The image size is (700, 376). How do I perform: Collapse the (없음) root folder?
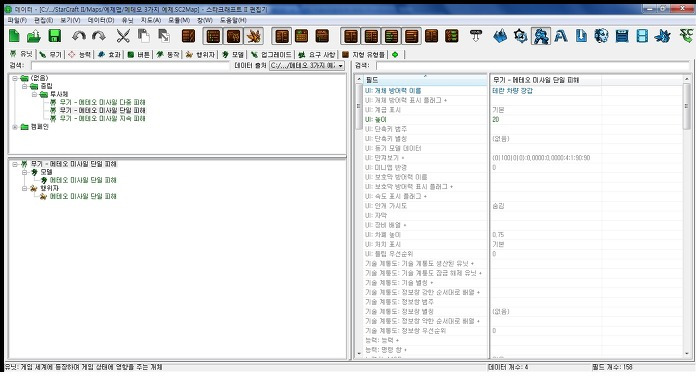[15, 78]
